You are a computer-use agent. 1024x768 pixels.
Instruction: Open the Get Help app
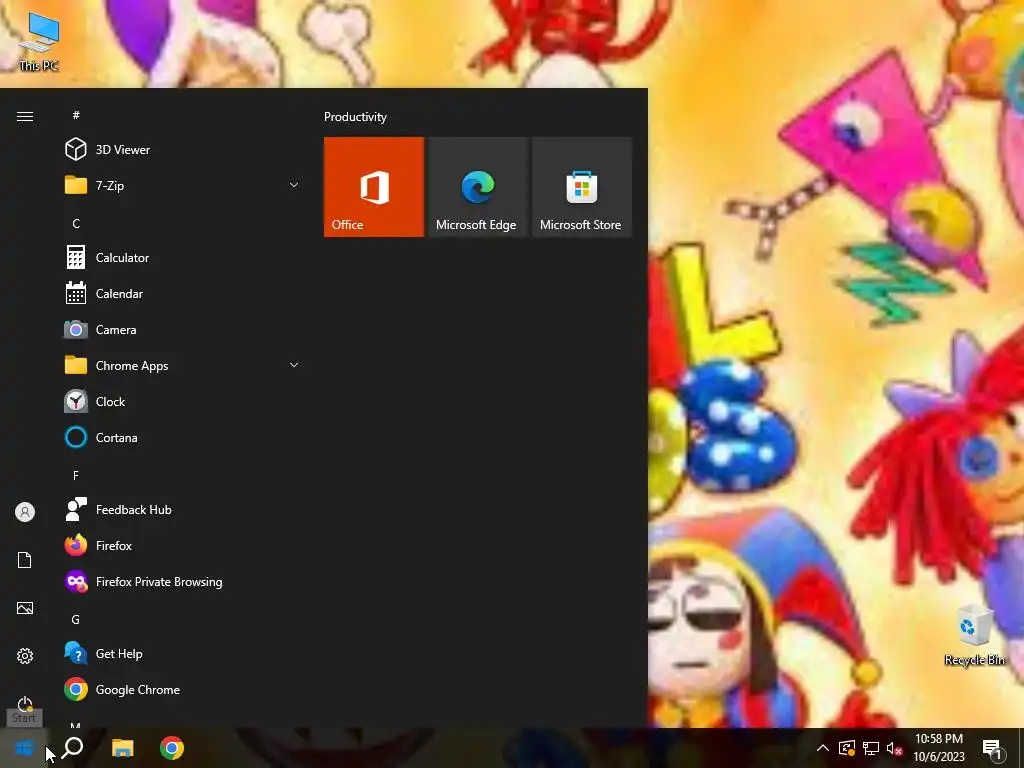(183, 653)
